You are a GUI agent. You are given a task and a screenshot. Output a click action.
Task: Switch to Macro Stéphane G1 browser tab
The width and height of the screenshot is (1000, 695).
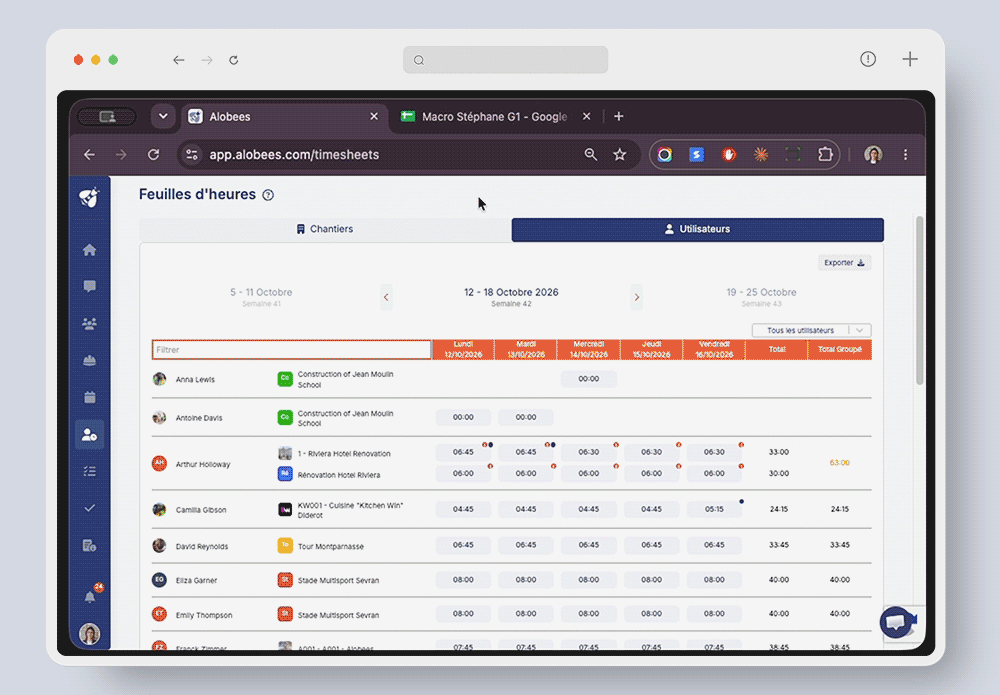(x=494, y=117)
